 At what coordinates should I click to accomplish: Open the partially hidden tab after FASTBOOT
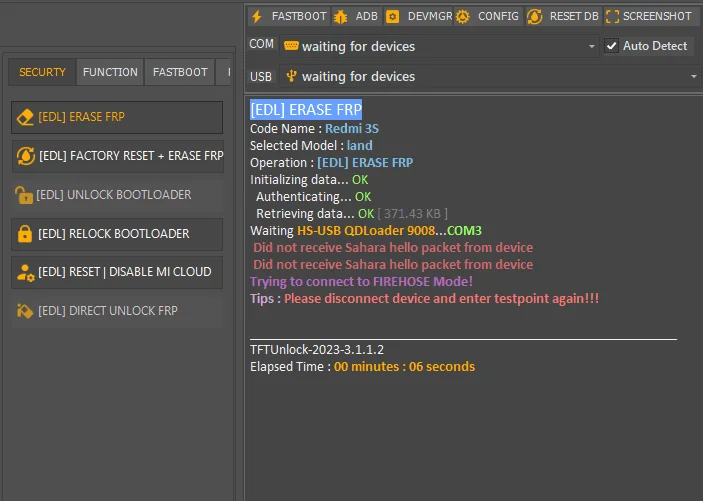point(224,72)
